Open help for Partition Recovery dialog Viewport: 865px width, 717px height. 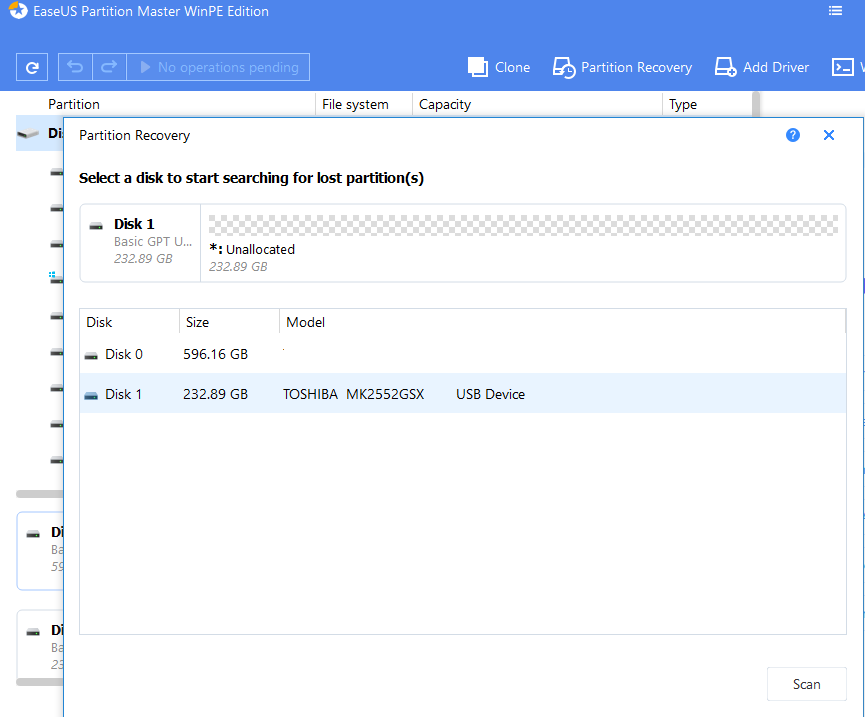pos(793,135)
